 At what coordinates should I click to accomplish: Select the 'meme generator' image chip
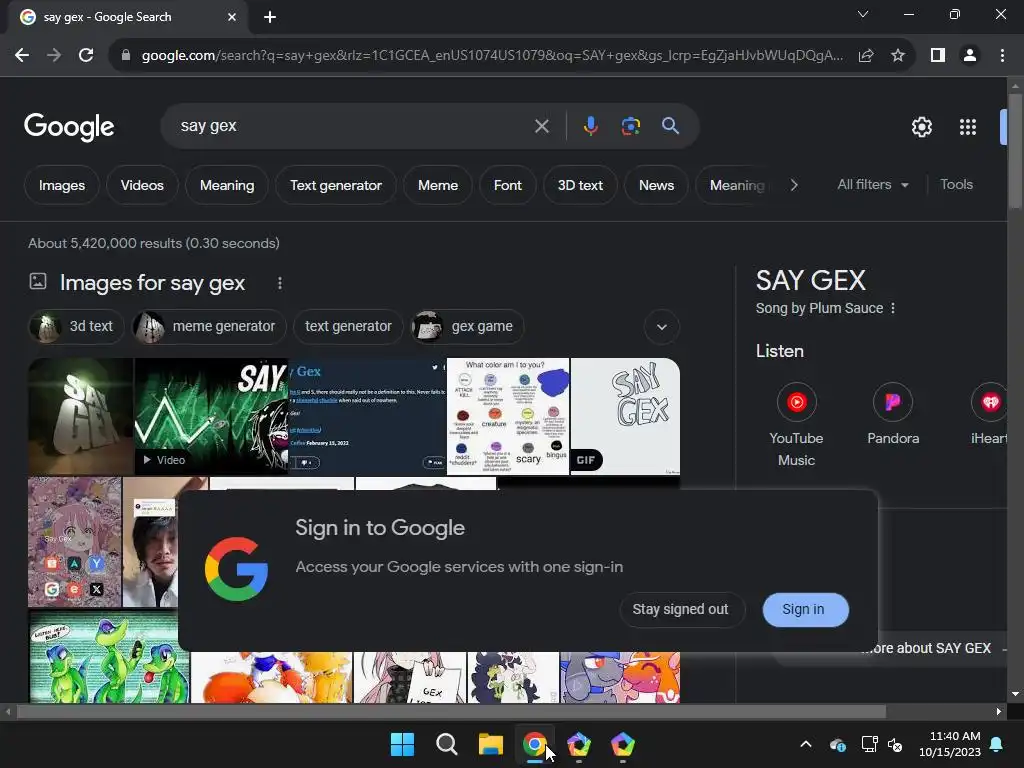pyautogui.click(x=209, y=327)
